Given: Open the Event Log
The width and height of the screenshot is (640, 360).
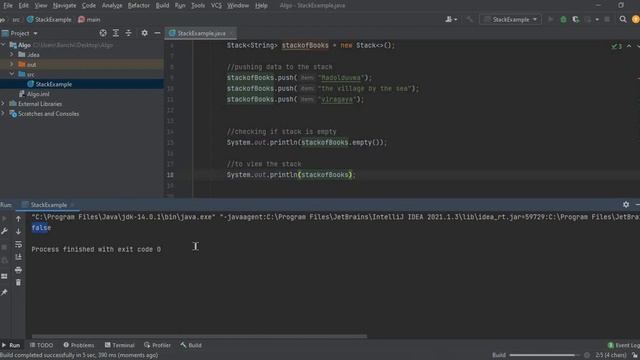Looking at the screenshot, I should point(624,345).
